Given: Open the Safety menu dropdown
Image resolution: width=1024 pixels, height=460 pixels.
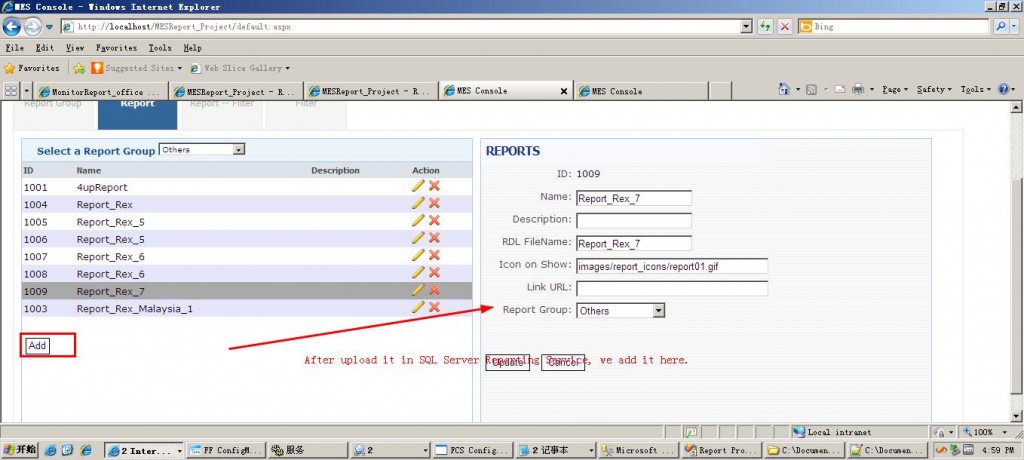Looking at the screenshot, I should [934, 90].
